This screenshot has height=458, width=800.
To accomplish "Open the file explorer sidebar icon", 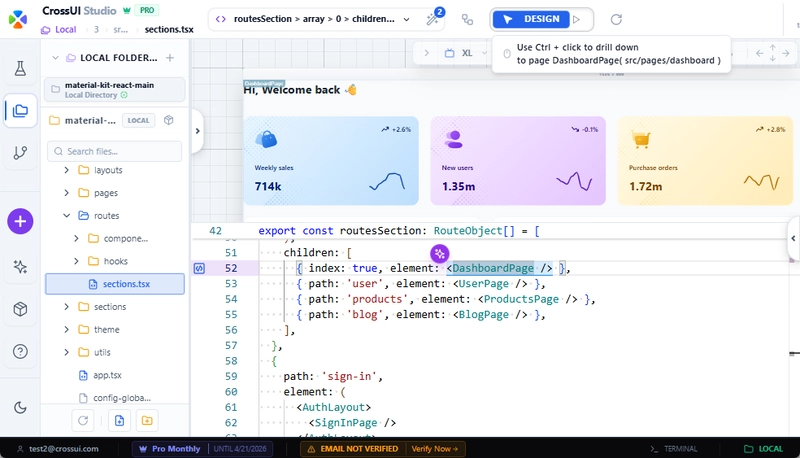I will click(x=20, y=111).
